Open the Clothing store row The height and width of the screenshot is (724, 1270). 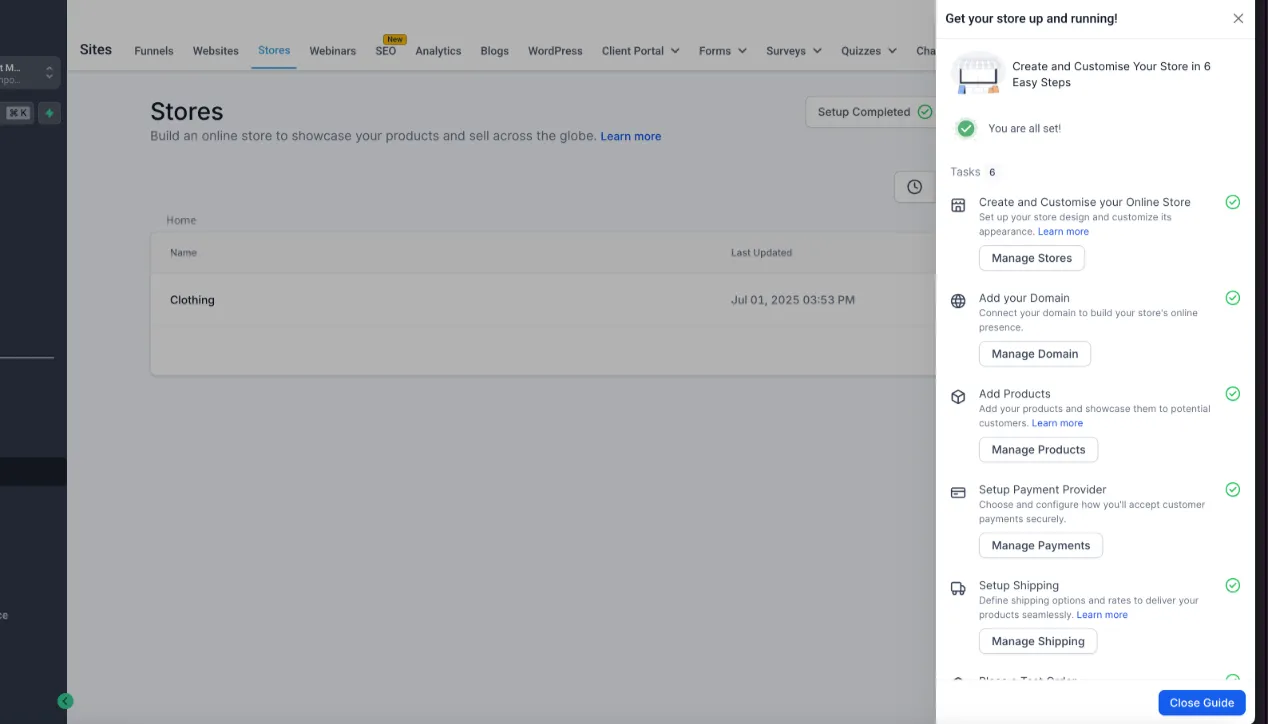pos(542,300)
